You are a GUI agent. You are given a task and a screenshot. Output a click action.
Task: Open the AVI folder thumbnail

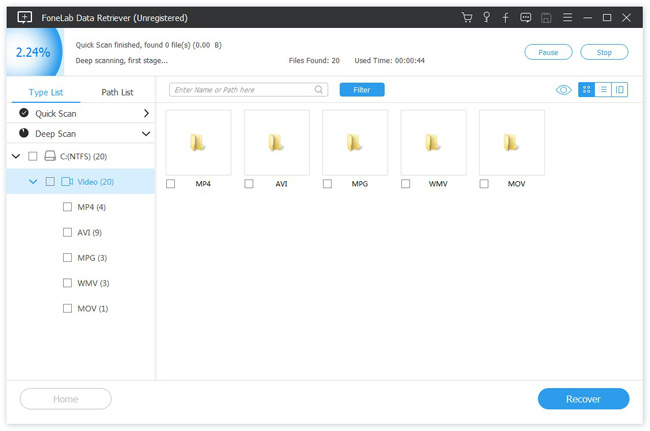point(276,142)
